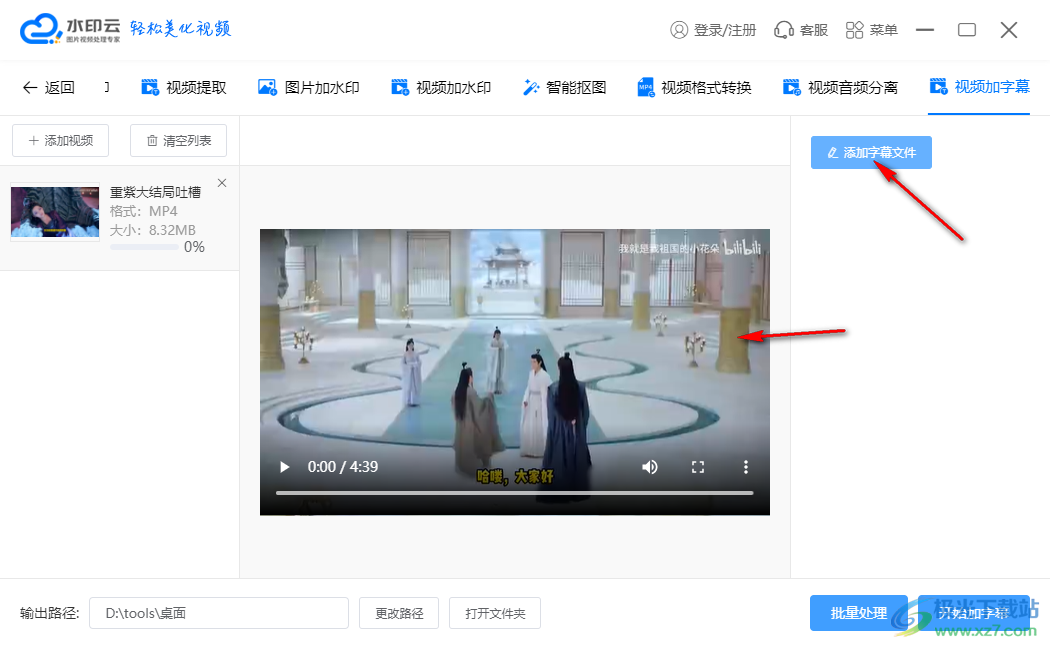Image resolution: width=1050 pixels, height=647 pixels.
Task: Switch to 视频音频分离 tab
Action: point(840,88)
